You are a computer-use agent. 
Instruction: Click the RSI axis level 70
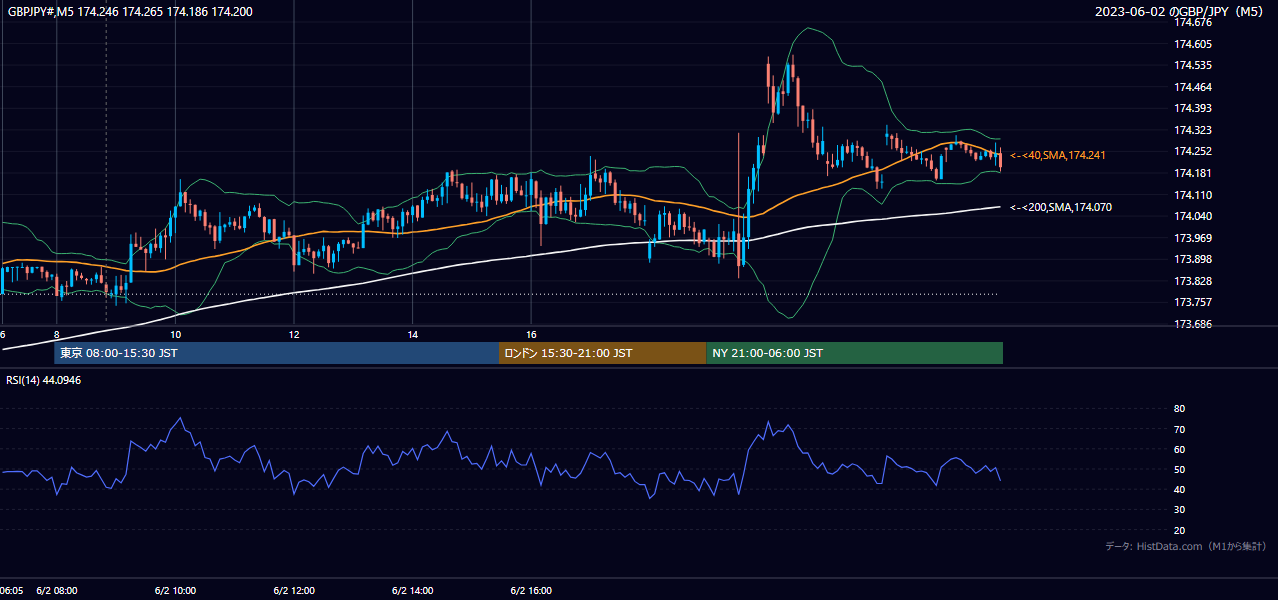click(x=1180, y=430)
